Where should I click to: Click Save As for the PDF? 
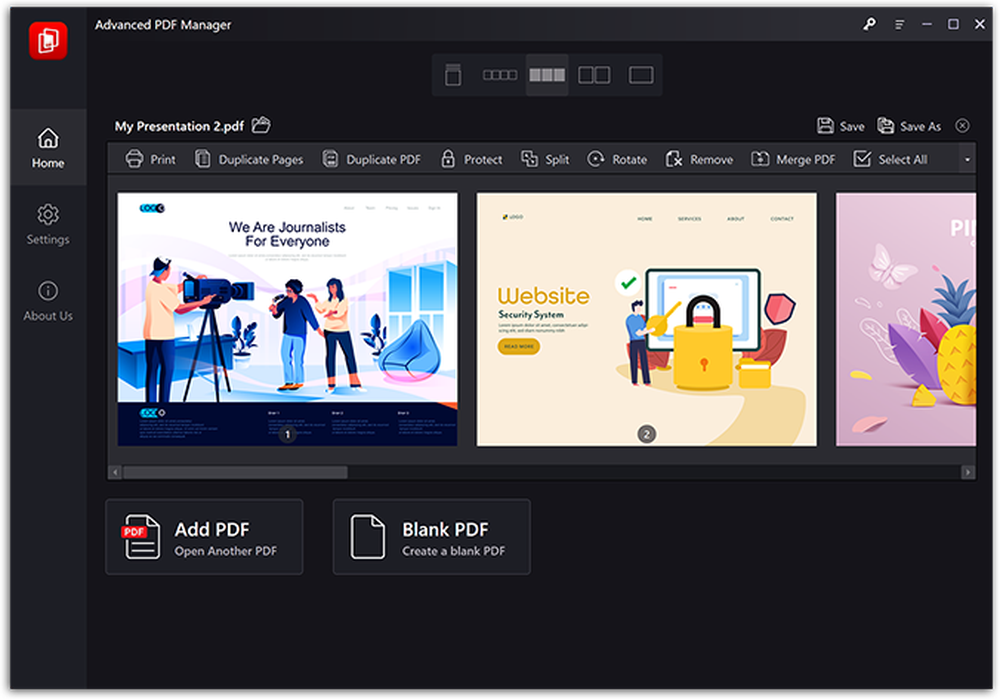pos(909,126)
